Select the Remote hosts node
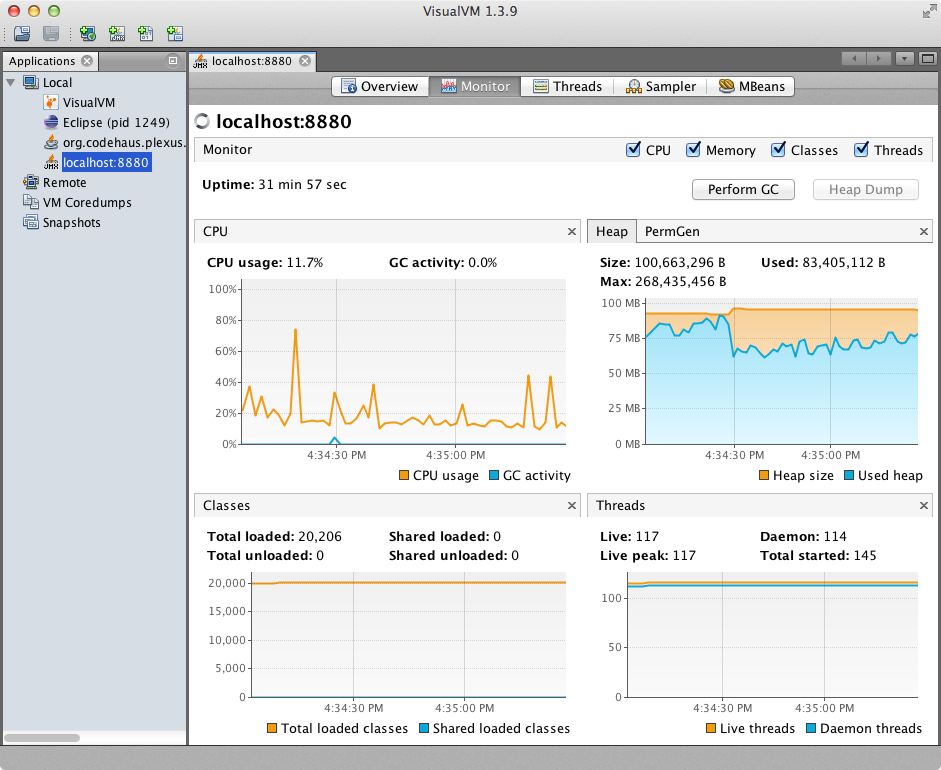 pyautogui.click(x=64, y=182)
